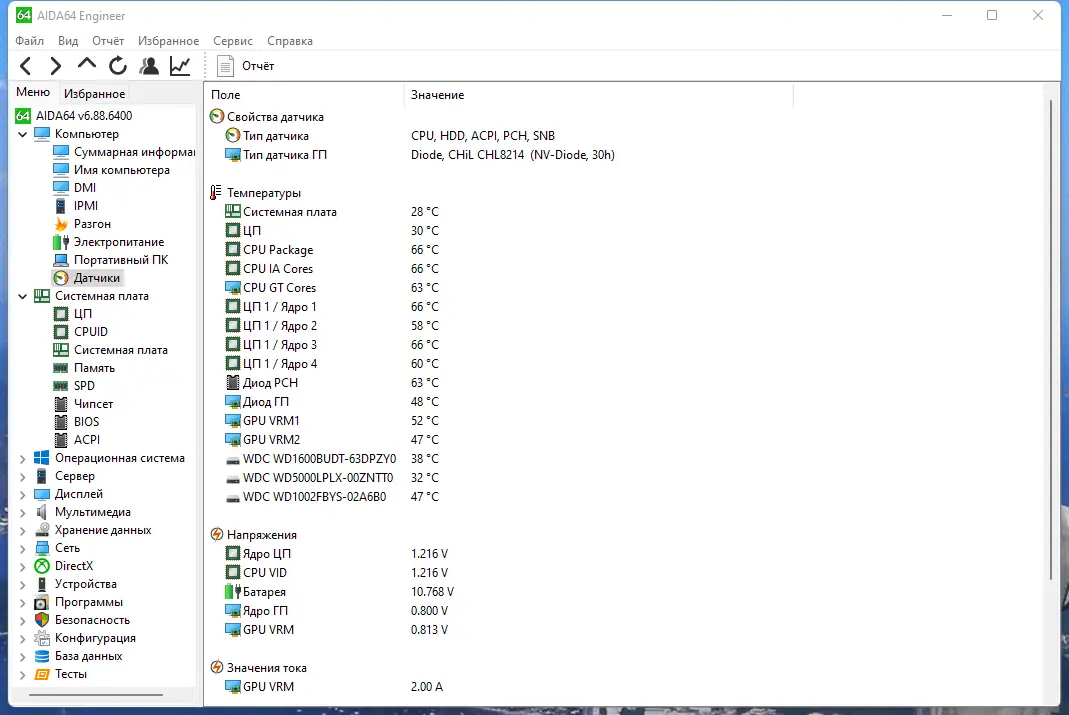Open the Разгон flame item

pos(82,224)
